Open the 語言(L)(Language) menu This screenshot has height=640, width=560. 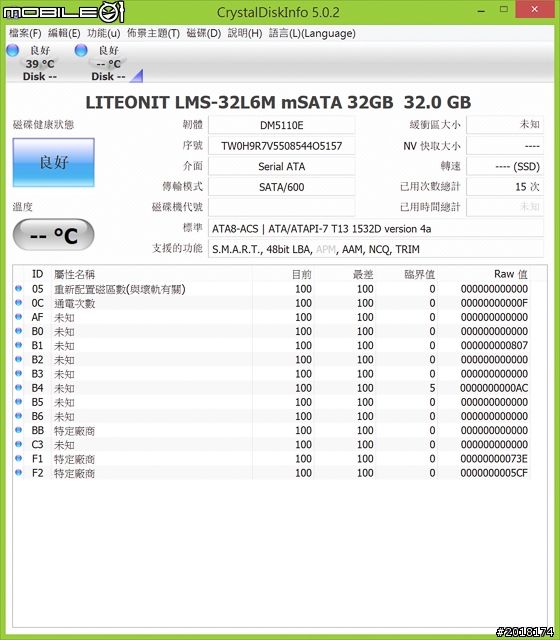[x=312, y=33]
